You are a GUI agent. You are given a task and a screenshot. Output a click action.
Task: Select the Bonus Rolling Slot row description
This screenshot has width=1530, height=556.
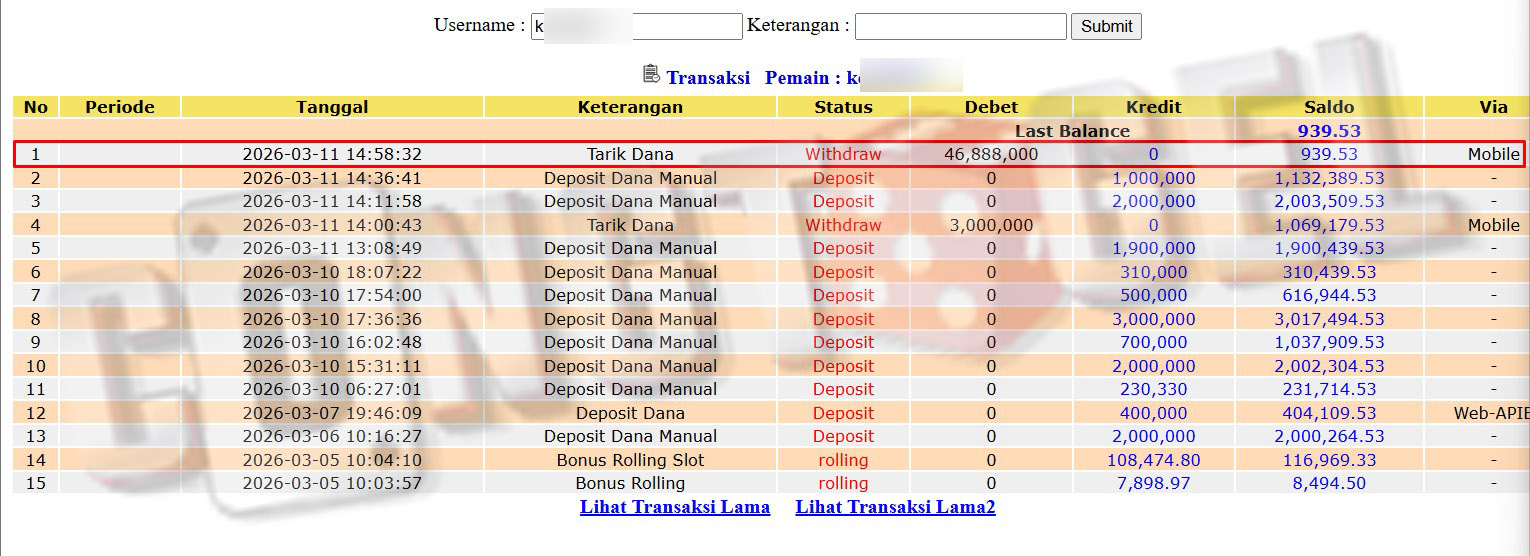(630, 460)
